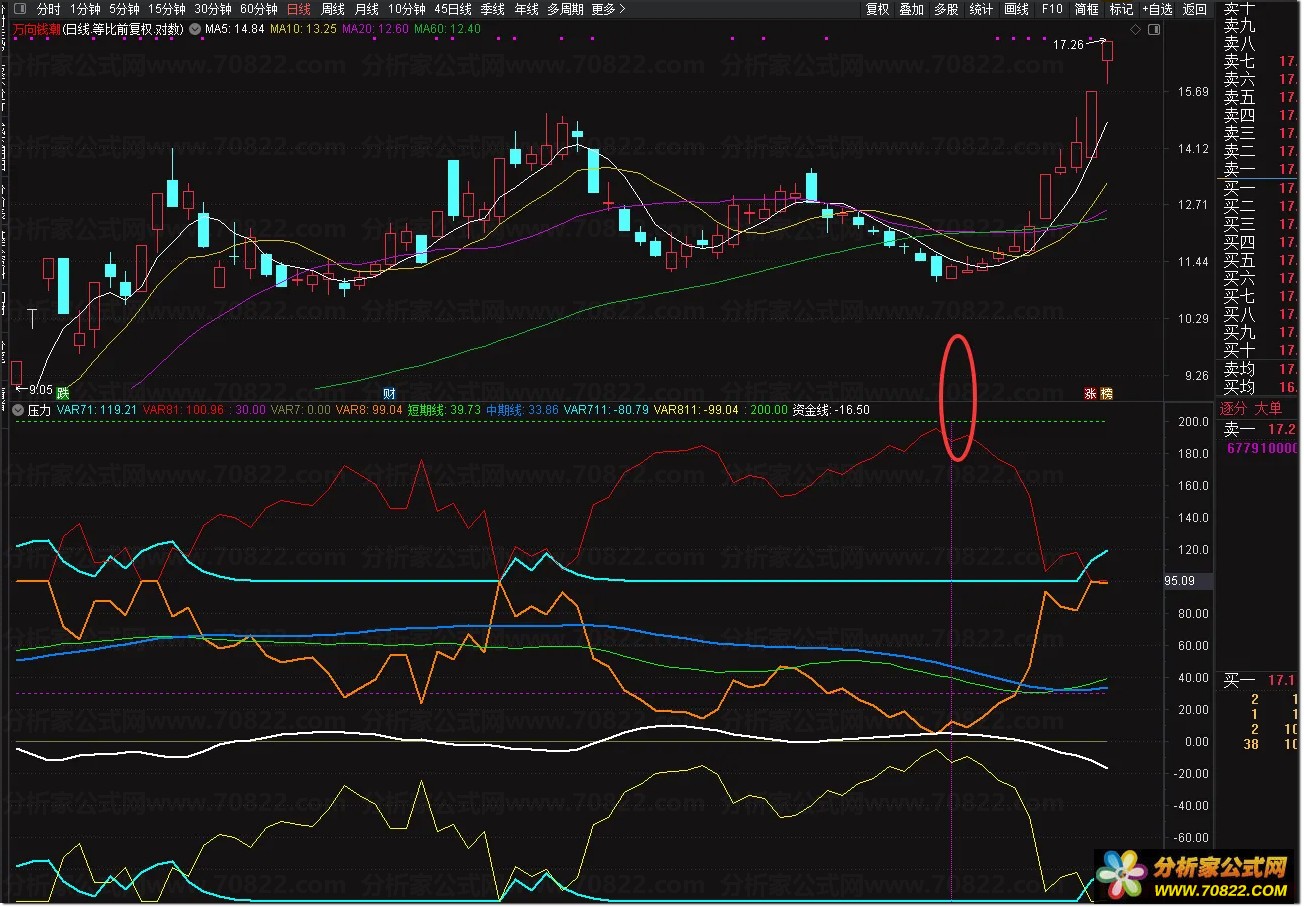Click the diamond marker icon above the chart
This screenshot has height=907, width=1304.
click(1136, 30)
